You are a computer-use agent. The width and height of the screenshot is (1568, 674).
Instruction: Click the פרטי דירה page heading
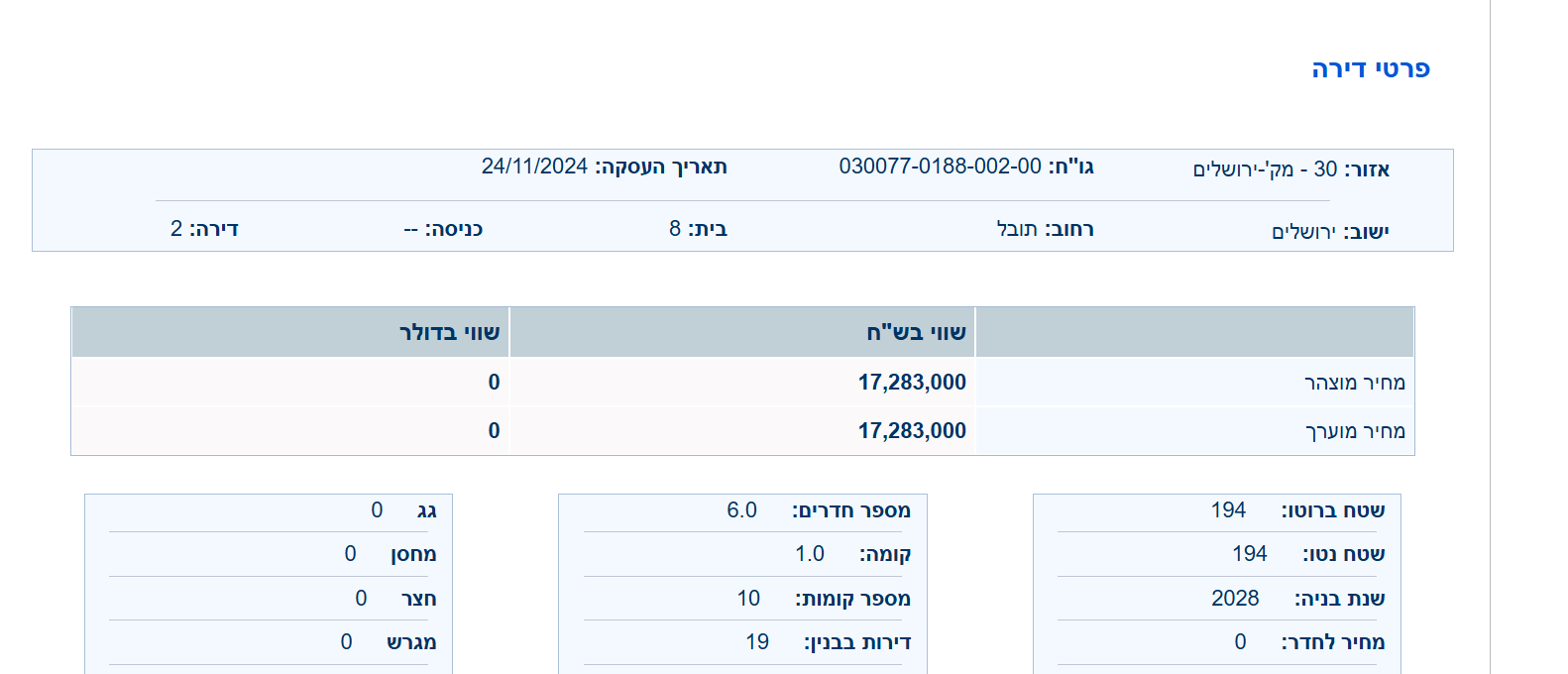coord(1370,69)
